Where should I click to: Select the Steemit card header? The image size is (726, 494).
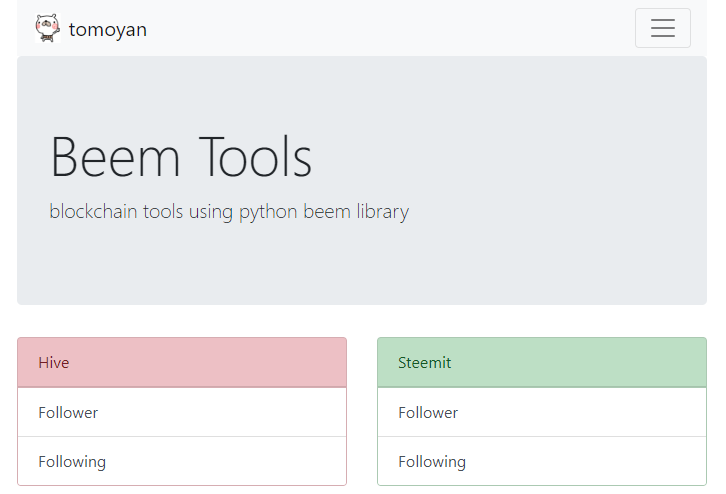click(542, 363)
